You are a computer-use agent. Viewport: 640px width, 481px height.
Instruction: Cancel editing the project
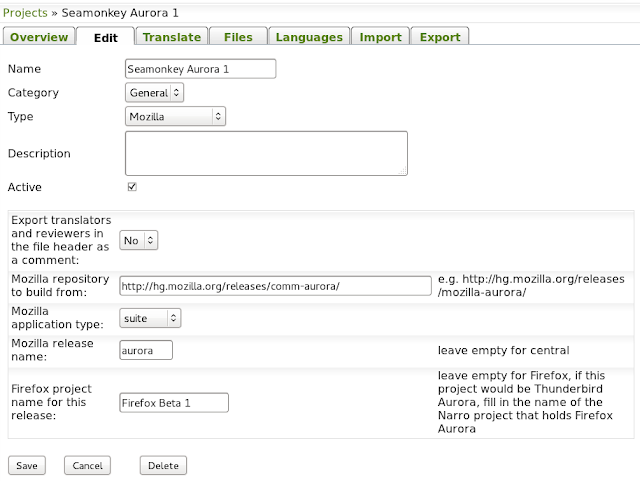(x=87, y=465)
